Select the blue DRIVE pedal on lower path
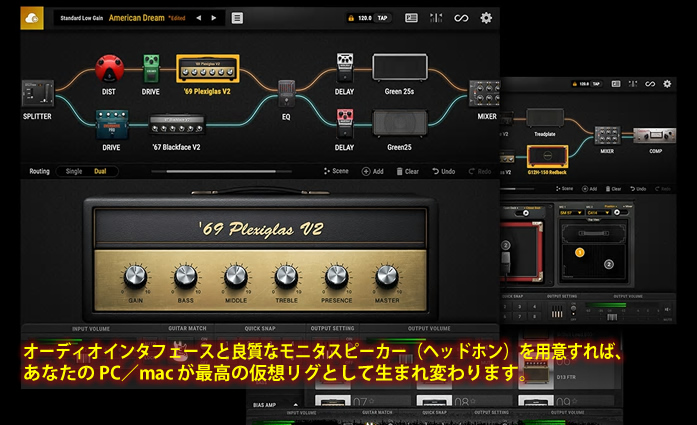 coord(112,124)
